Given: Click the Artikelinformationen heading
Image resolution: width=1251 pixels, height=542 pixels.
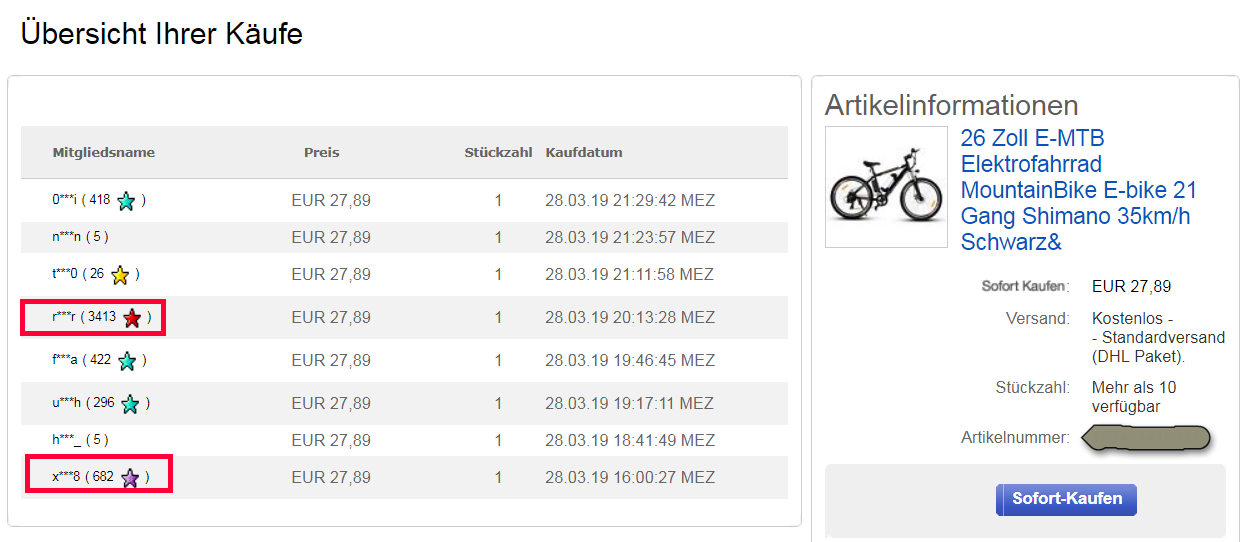Looking at the screenshot, I should [951, 105].
